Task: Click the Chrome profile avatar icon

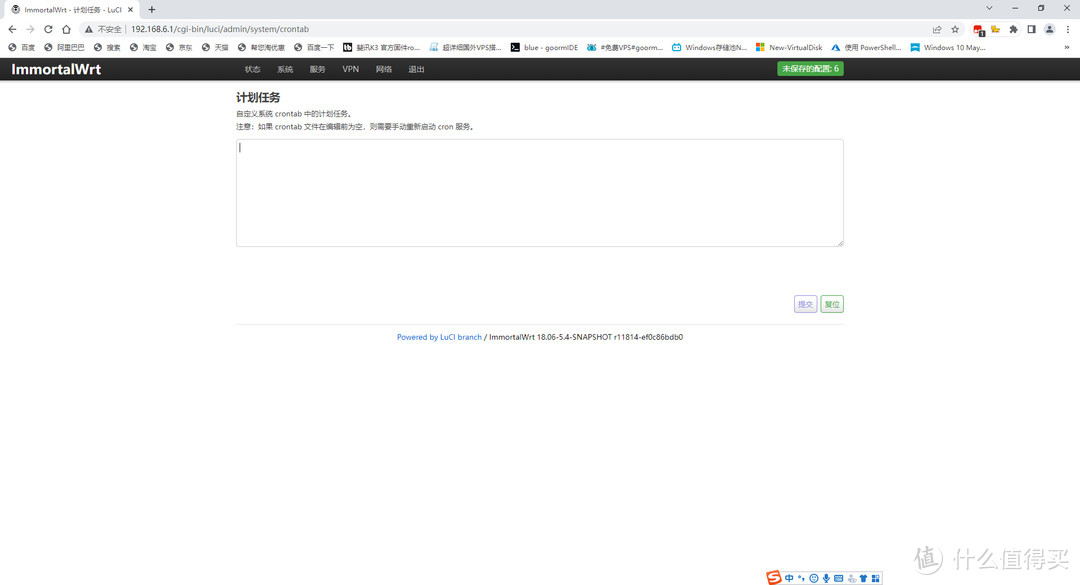Action: (1049, 29)
